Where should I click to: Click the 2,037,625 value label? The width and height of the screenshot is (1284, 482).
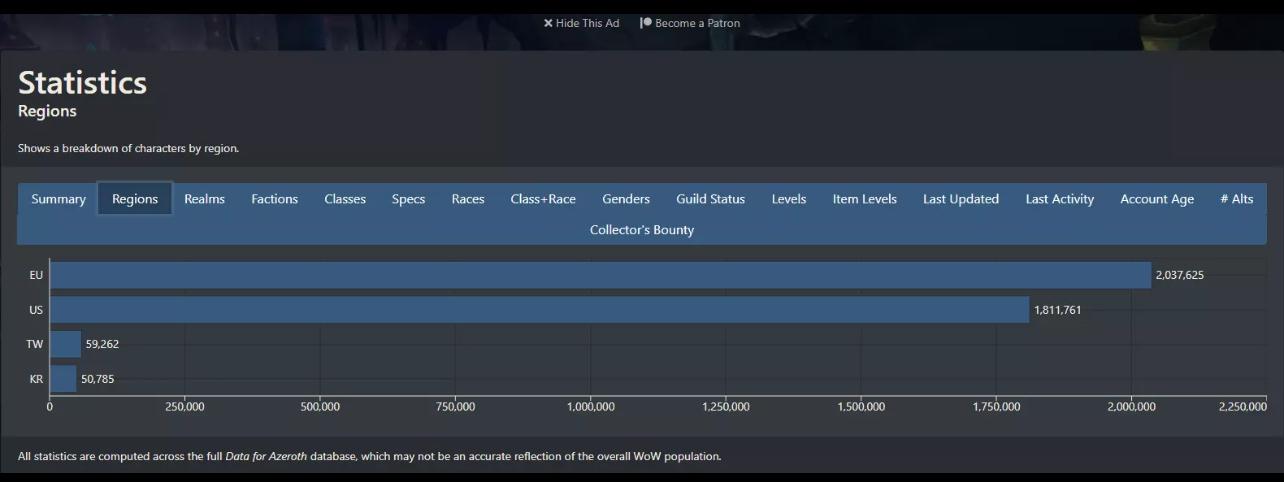[x=1179, y=275]
